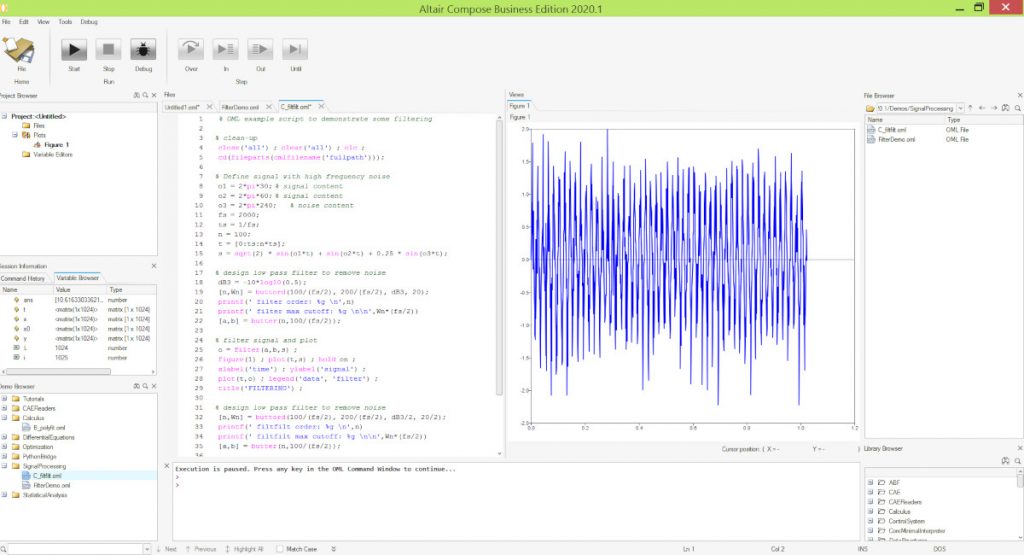This screenshot has width=1024, height=555.
Task: Collapse the SignalProcessing demo folder
Action: [5, 466]
